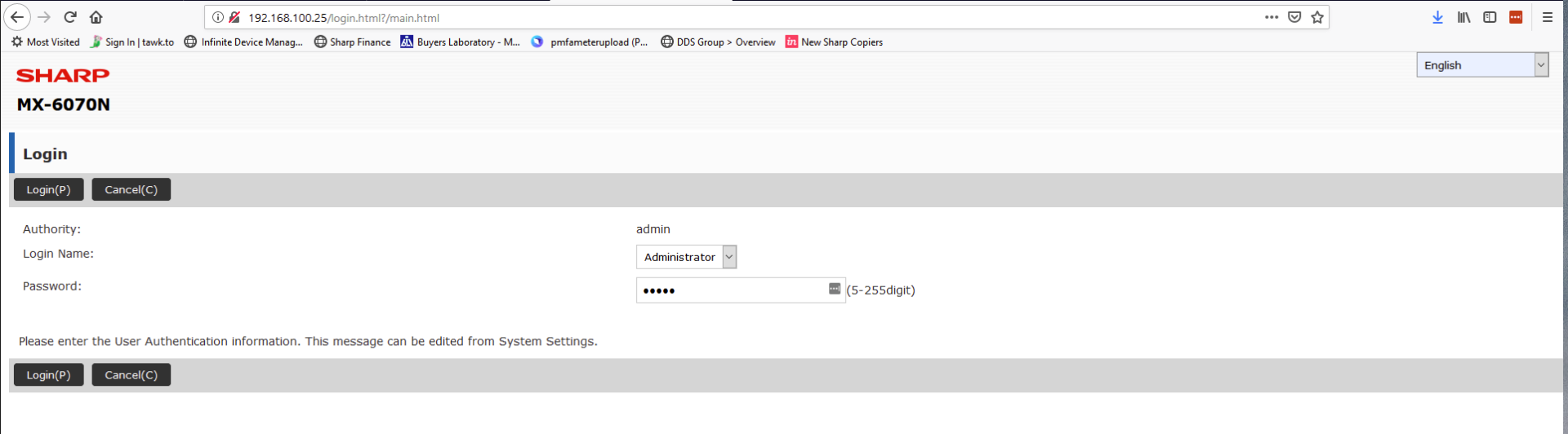Click the URL address bar
This screenshot has height=434, width=1568.
coord(735,18)
